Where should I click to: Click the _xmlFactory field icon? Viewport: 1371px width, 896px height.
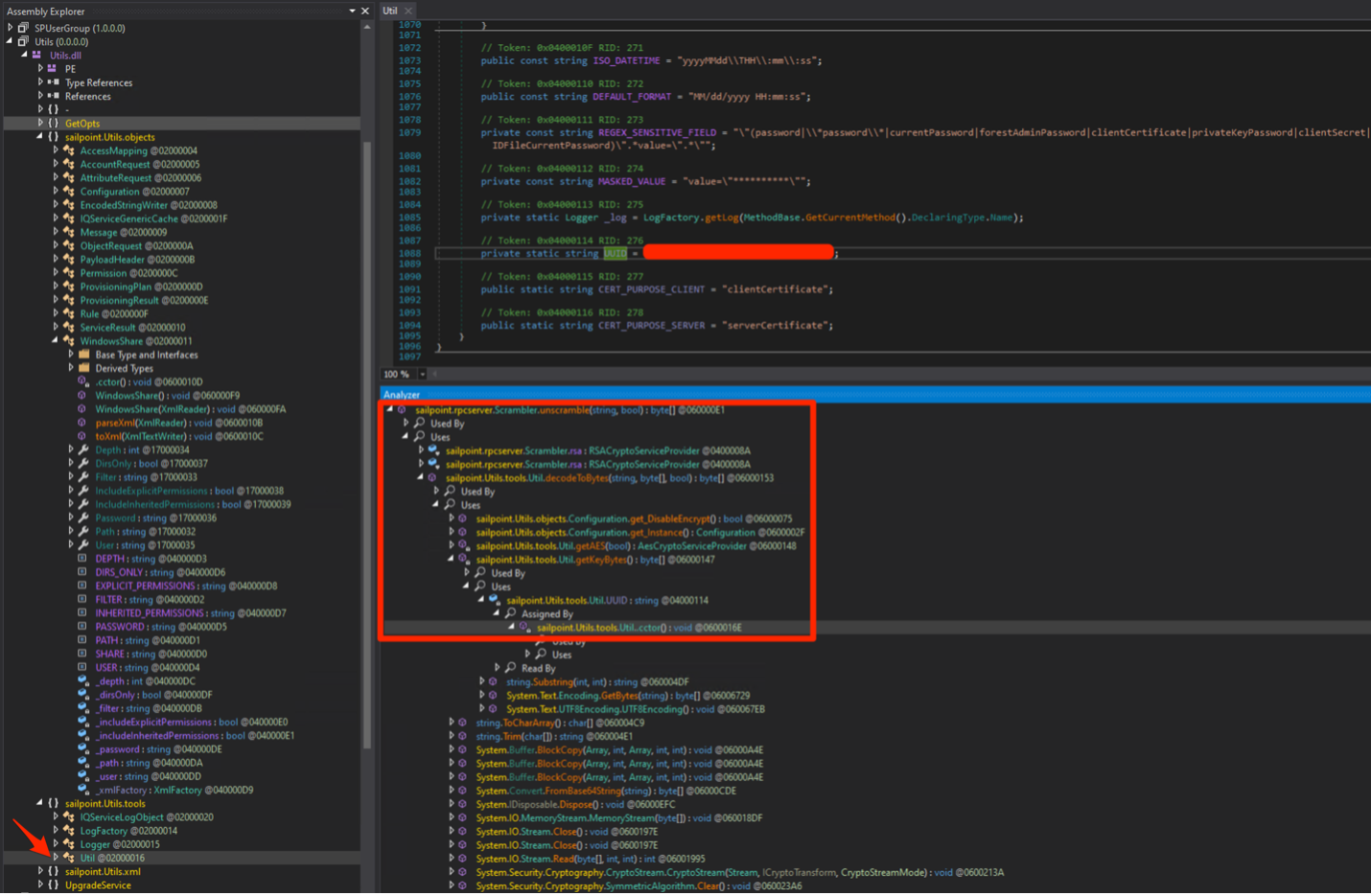click(83, 790)
